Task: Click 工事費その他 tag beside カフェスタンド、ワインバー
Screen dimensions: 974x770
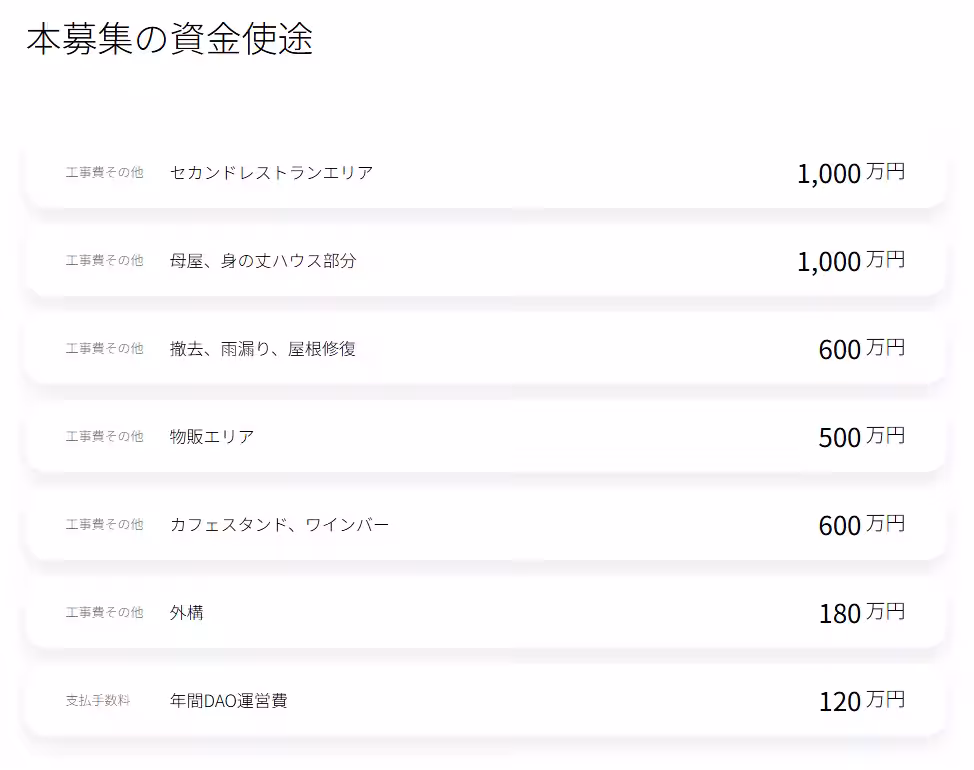Action: click(105, 525)
